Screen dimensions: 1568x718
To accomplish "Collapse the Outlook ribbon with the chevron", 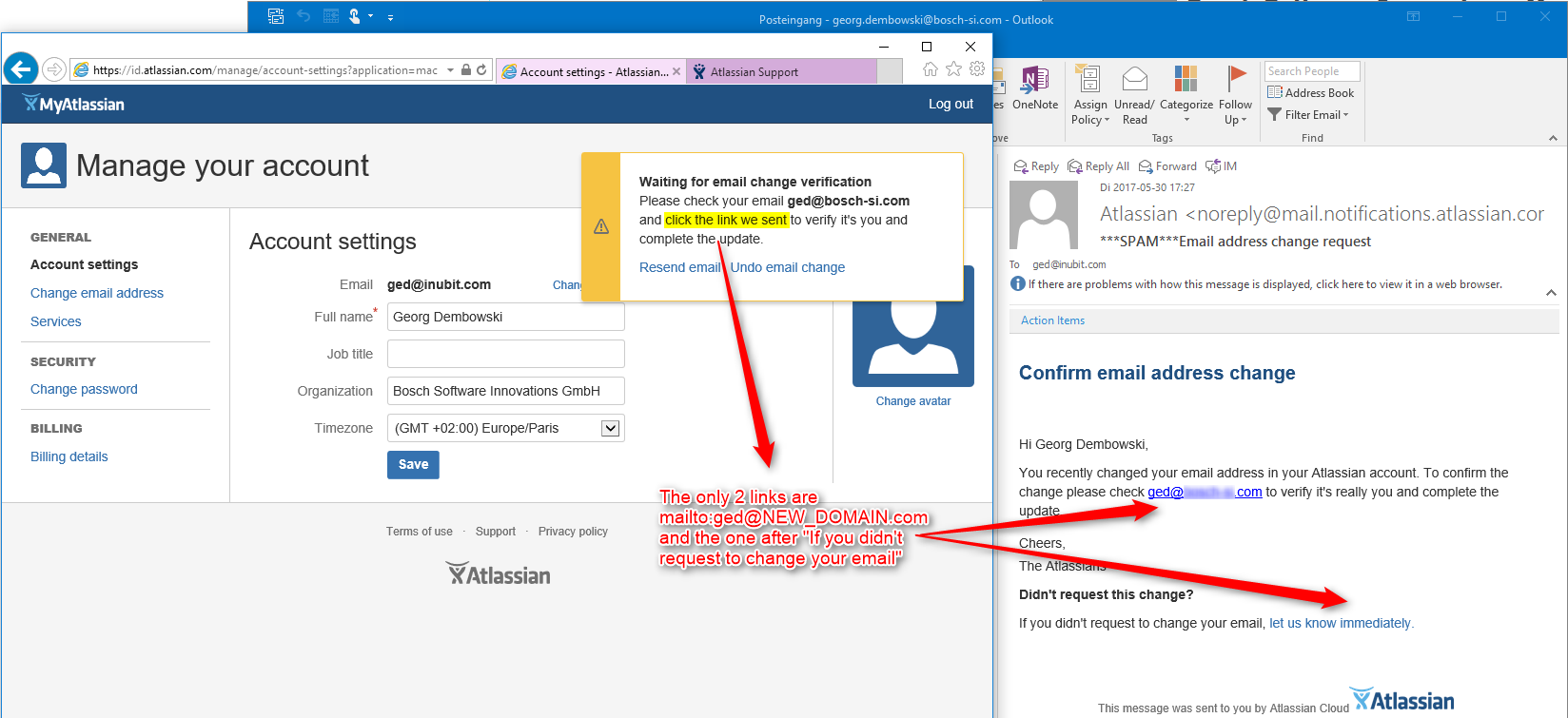I will point(1553,138).
